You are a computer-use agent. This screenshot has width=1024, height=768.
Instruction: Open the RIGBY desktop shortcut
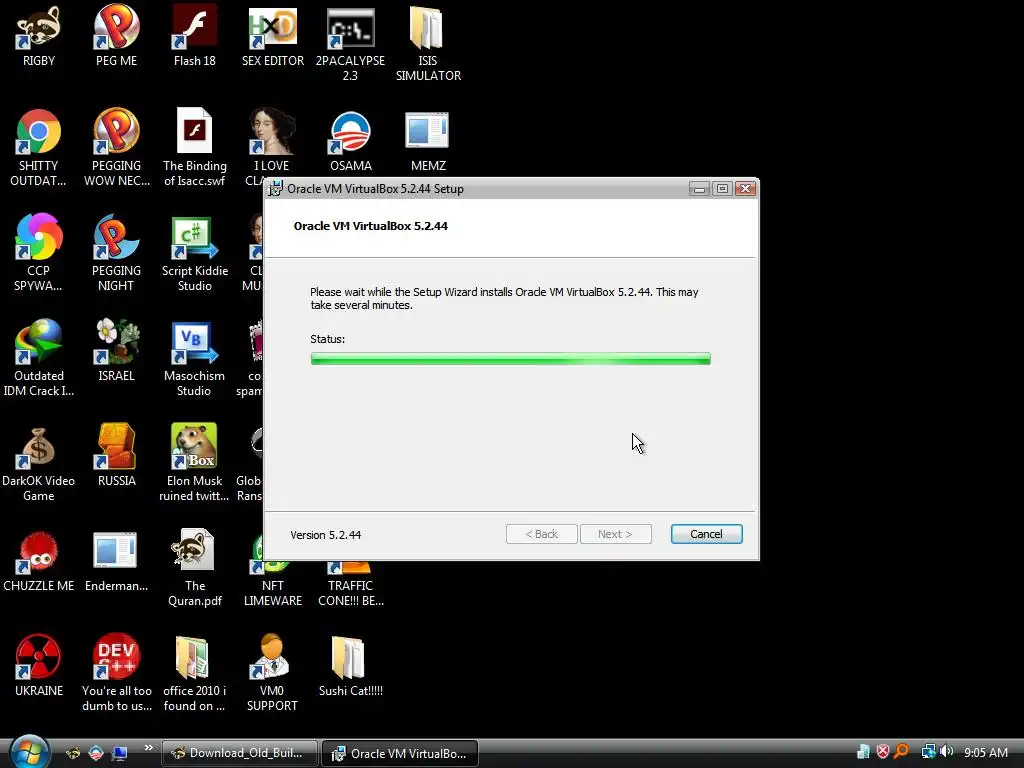click(39, 36)
